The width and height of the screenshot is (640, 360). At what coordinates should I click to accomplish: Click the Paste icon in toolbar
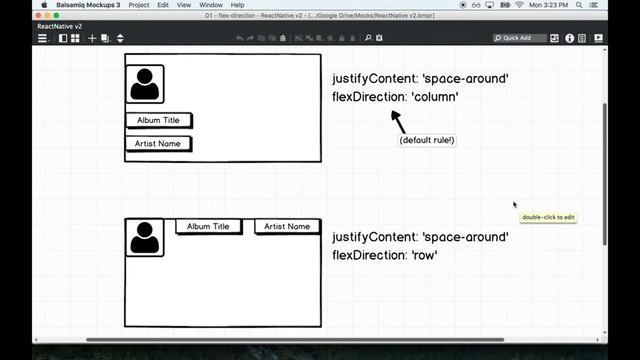272,38
